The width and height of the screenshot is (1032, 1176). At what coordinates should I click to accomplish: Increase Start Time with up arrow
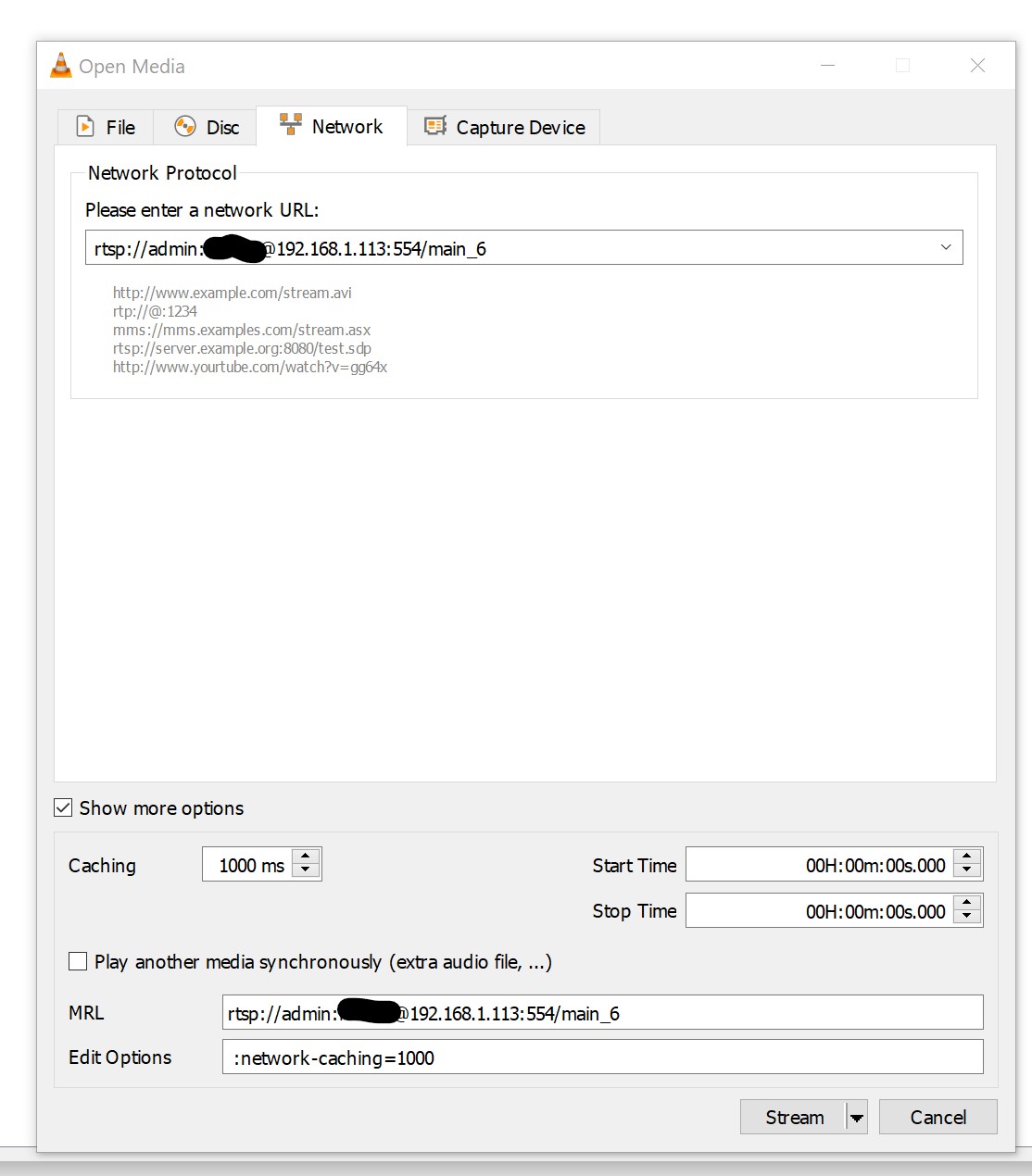pos(967,857)
